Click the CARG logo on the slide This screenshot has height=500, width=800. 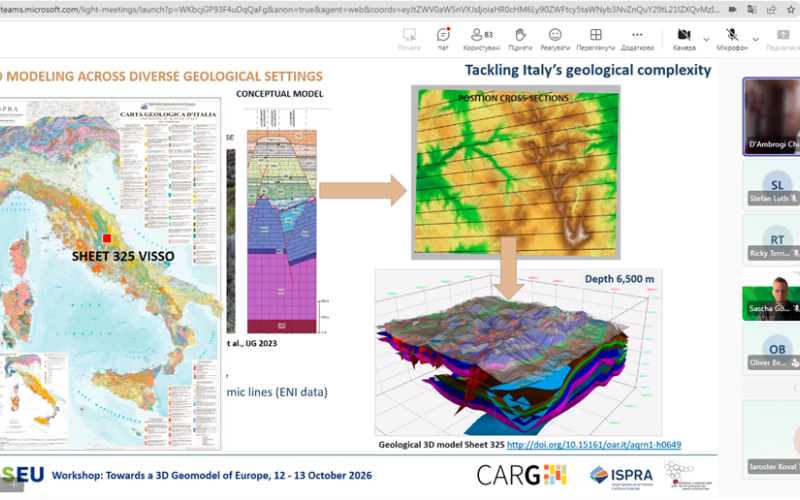521,475
